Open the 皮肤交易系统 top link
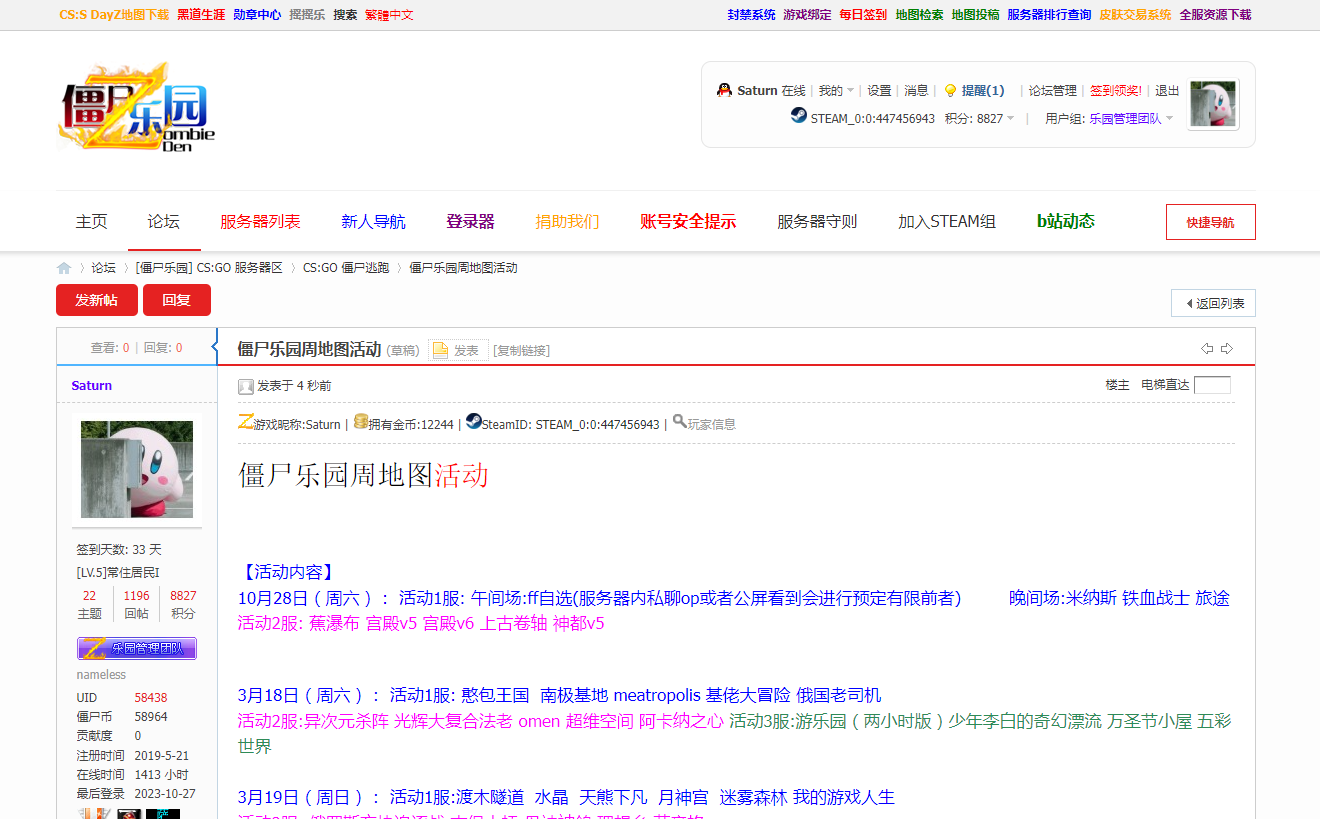The height and width of the screenshot is (819, 1320). click(x=1135, y=15)
